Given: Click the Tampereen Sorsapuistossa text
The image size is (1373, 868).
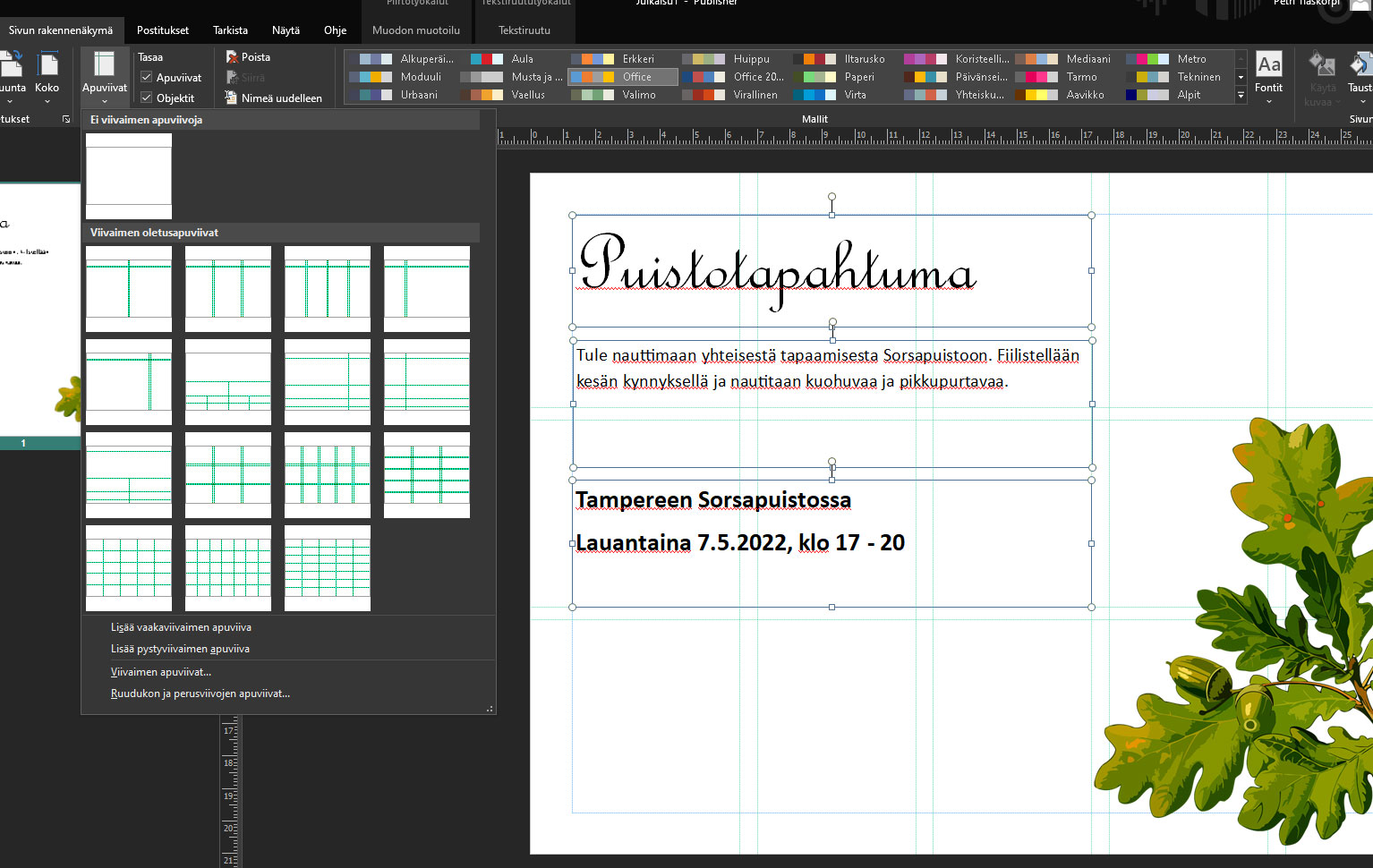Looking at the screenshot, I should click(712, 499).
